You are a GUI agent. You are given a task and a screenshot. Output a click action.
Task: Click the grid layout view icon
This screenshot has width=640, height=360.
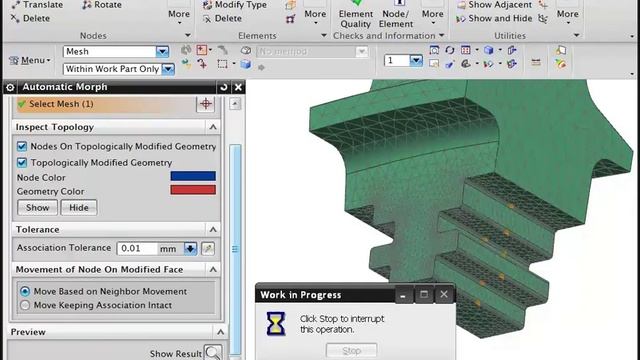tap(466, 50)
